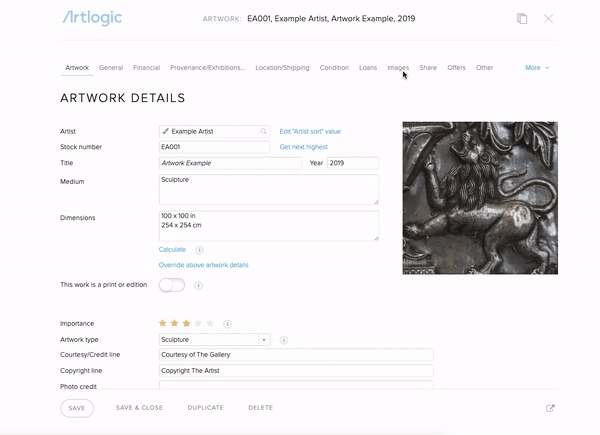Viewport: 600px width, 435px height.
Task: Open the Artwork type dropdown arrow
Action: 264,340
